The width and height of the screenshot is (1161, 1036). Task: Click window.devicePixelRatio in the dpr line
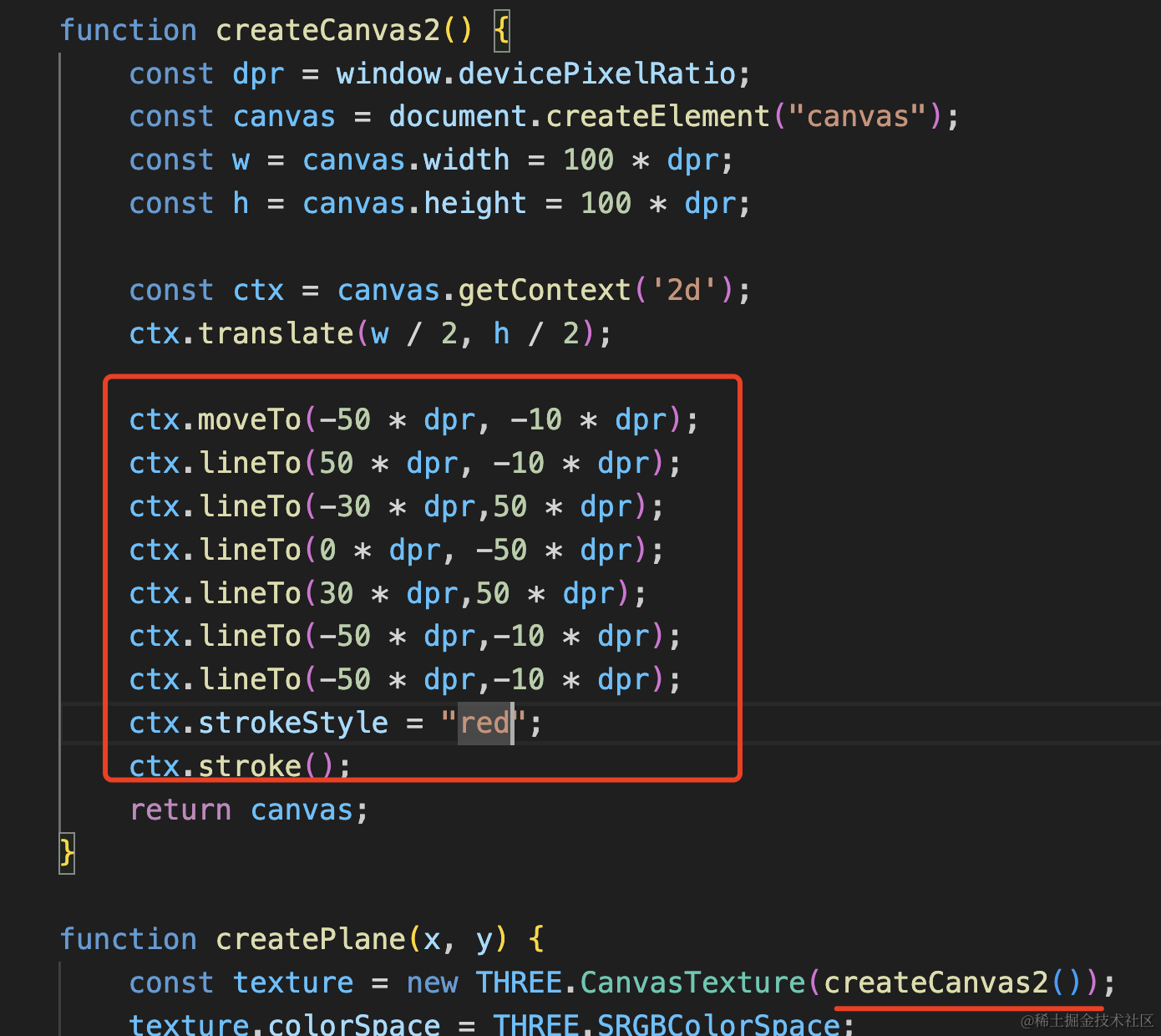[x=536, y=74]
